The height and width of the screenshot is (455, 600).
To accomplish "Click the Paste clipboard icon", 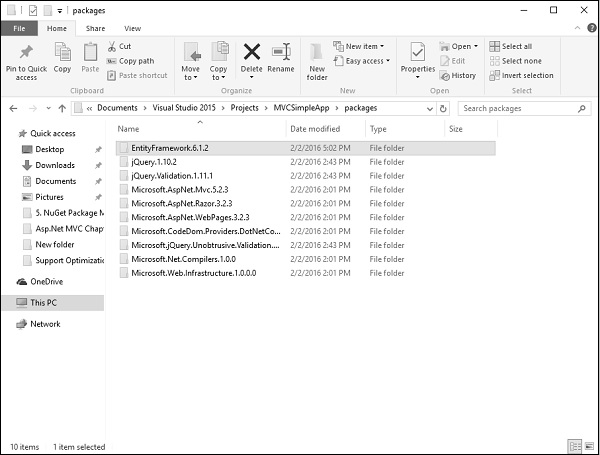I will 90,52.
